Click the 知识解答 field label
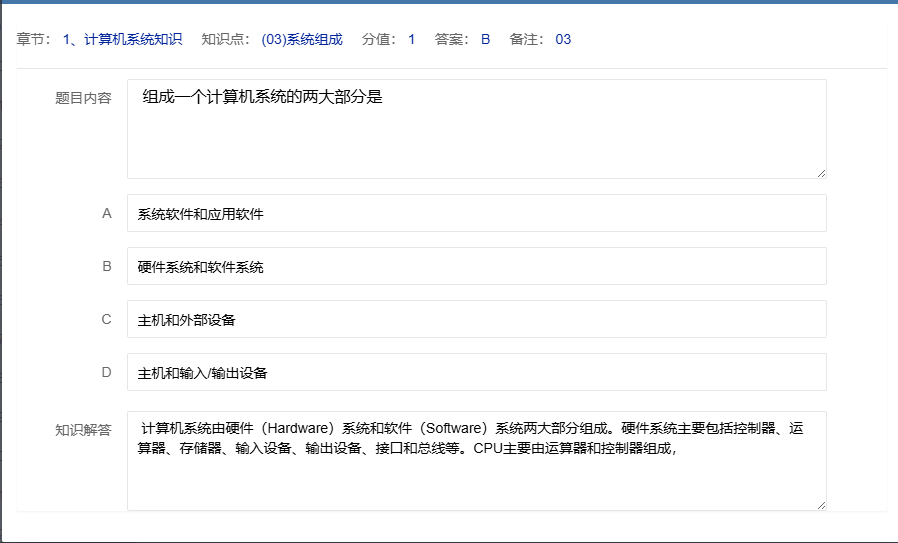 [x=83, y=430]
